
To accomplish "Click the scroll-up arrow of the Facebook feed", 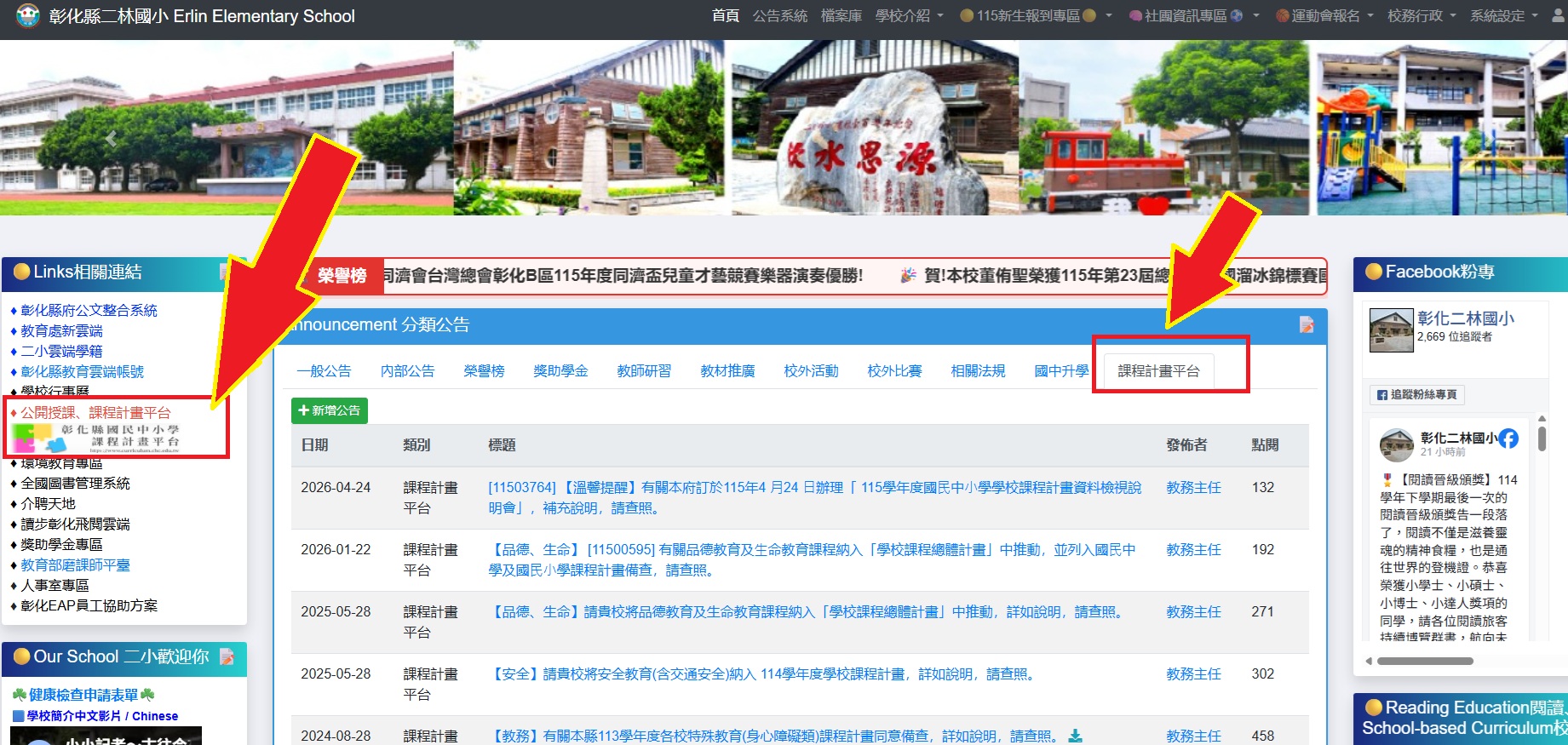I will (1542, 418).
